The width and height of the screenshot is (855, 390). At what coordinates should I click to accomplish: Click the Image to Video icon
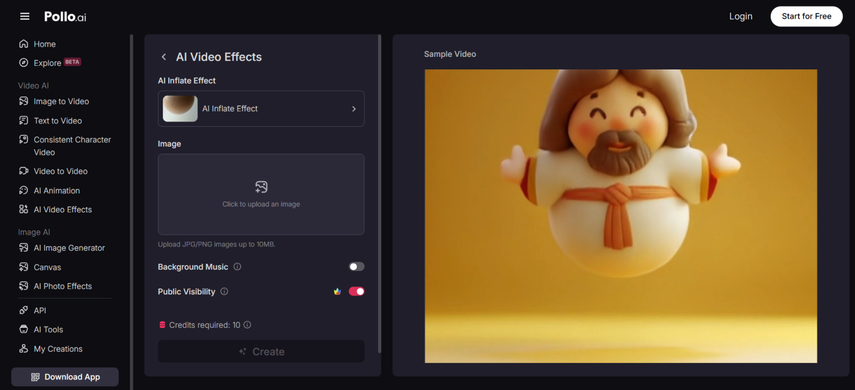tap(23, 101)
